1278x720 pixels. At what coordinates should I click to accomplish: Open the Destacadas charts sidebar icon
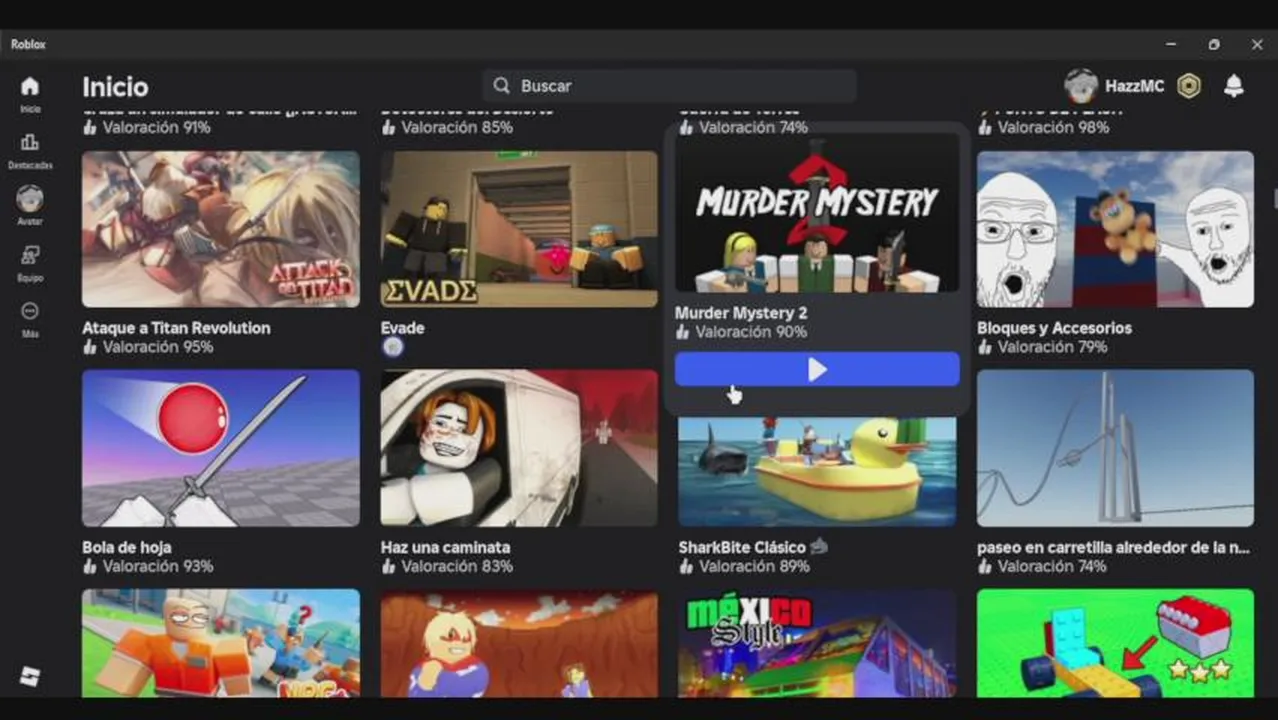[30, 142]
